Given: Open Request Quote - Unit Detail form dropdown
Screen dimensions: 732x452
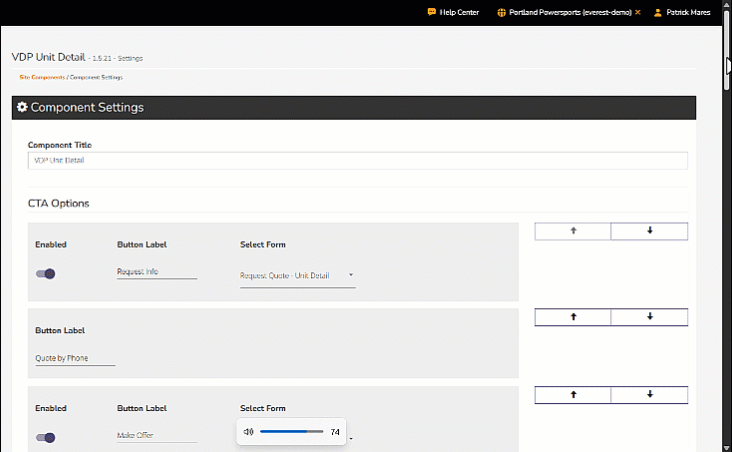Looking at the screenshot, I should click(297, 274).
